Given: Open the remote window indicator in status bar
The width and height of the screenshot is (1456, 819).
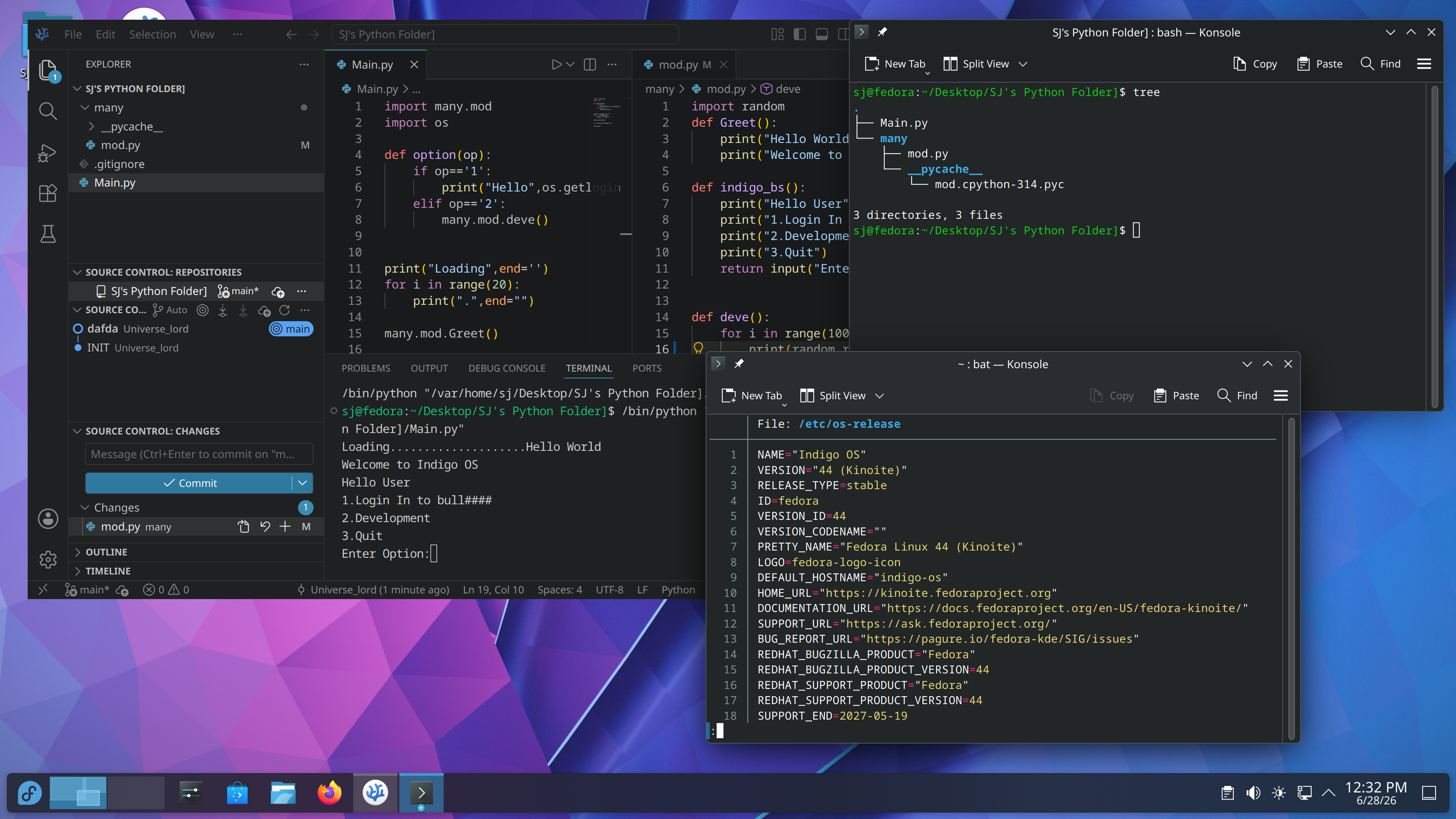Looking at the screenshot, I should click(43, 590).
